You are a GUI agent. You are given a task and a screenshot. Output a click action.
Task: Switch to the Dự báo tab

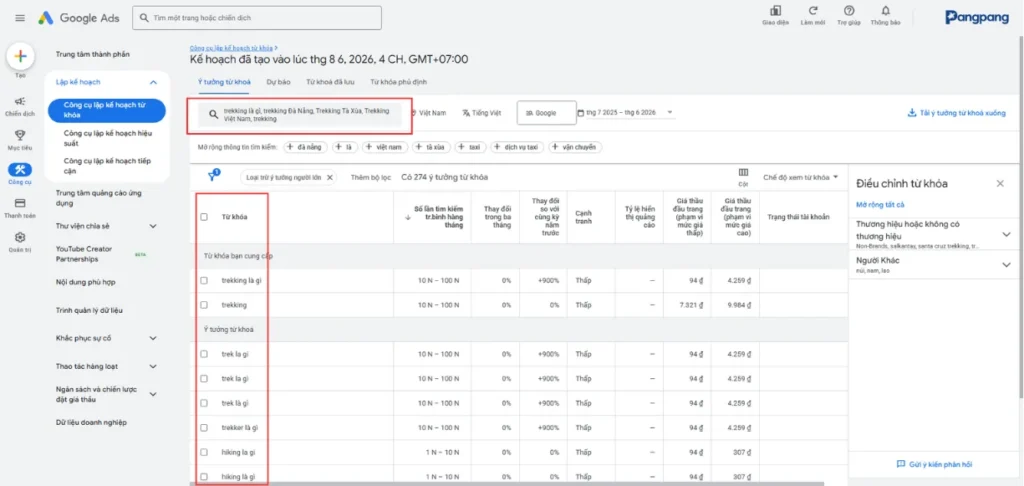278,82
